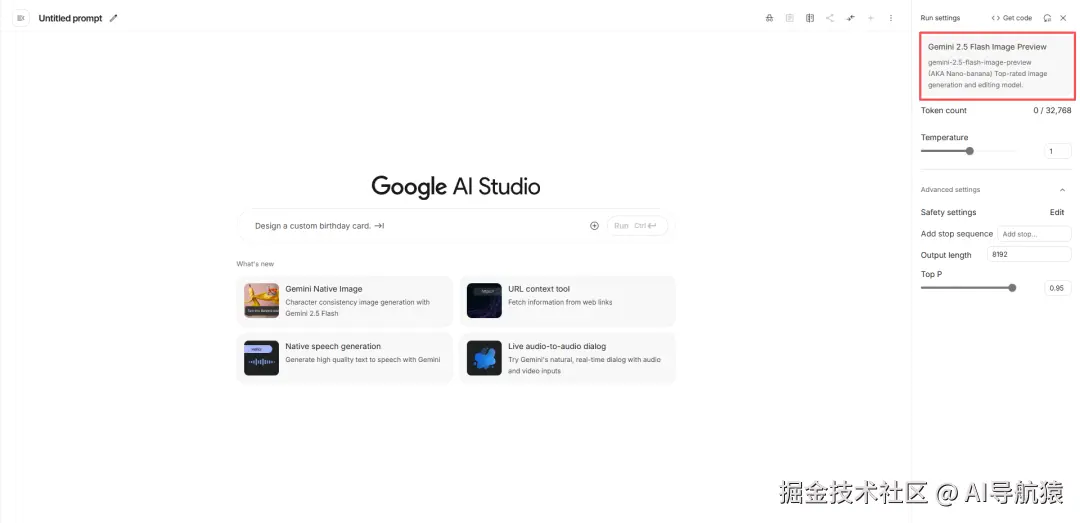Viewport: 1080px width, 523px height.
Task: Open the compare mode icon
Action: [810, 18]
